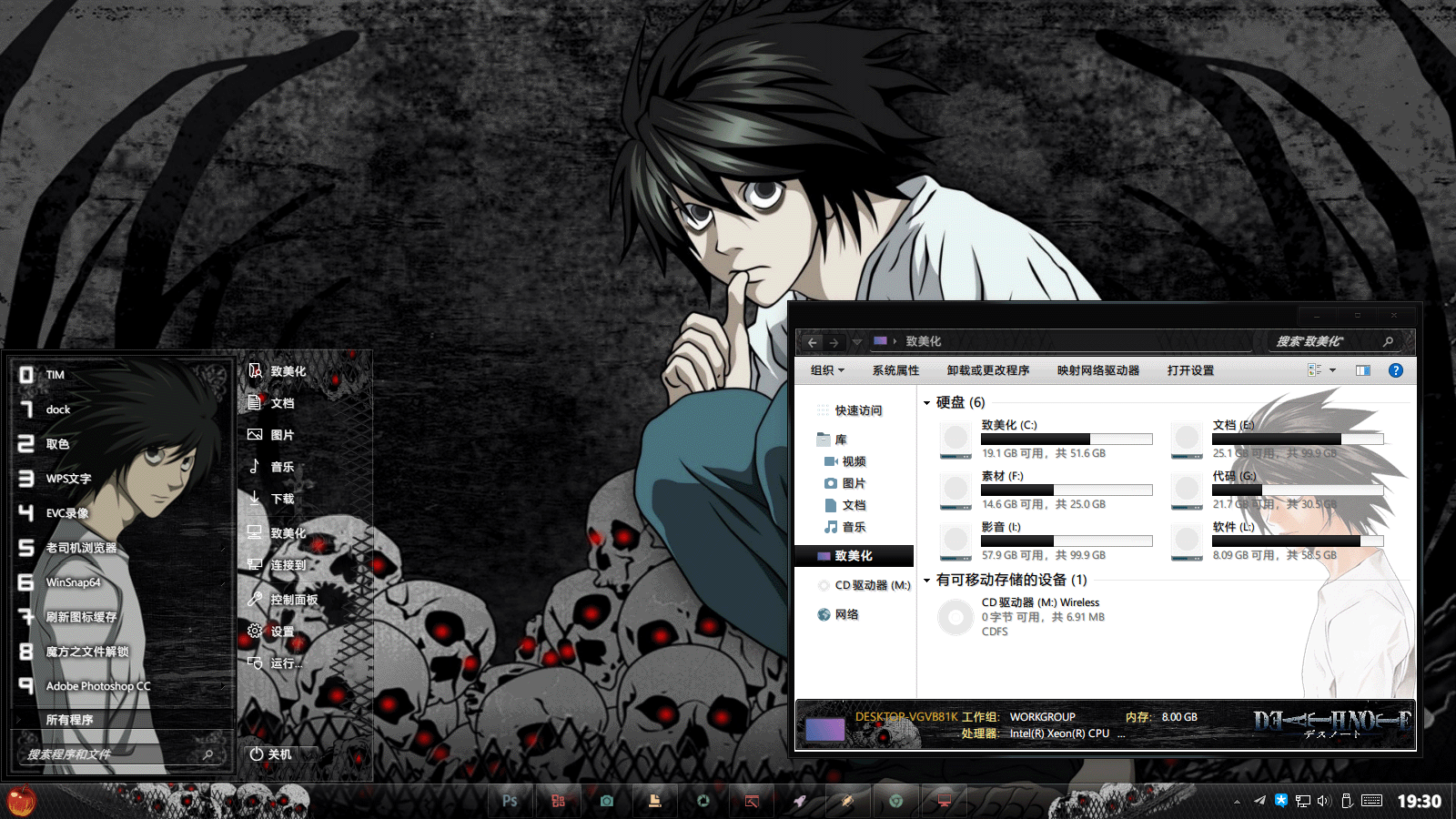Open 控制面板 from the Start menu

[x=284, y=600]
